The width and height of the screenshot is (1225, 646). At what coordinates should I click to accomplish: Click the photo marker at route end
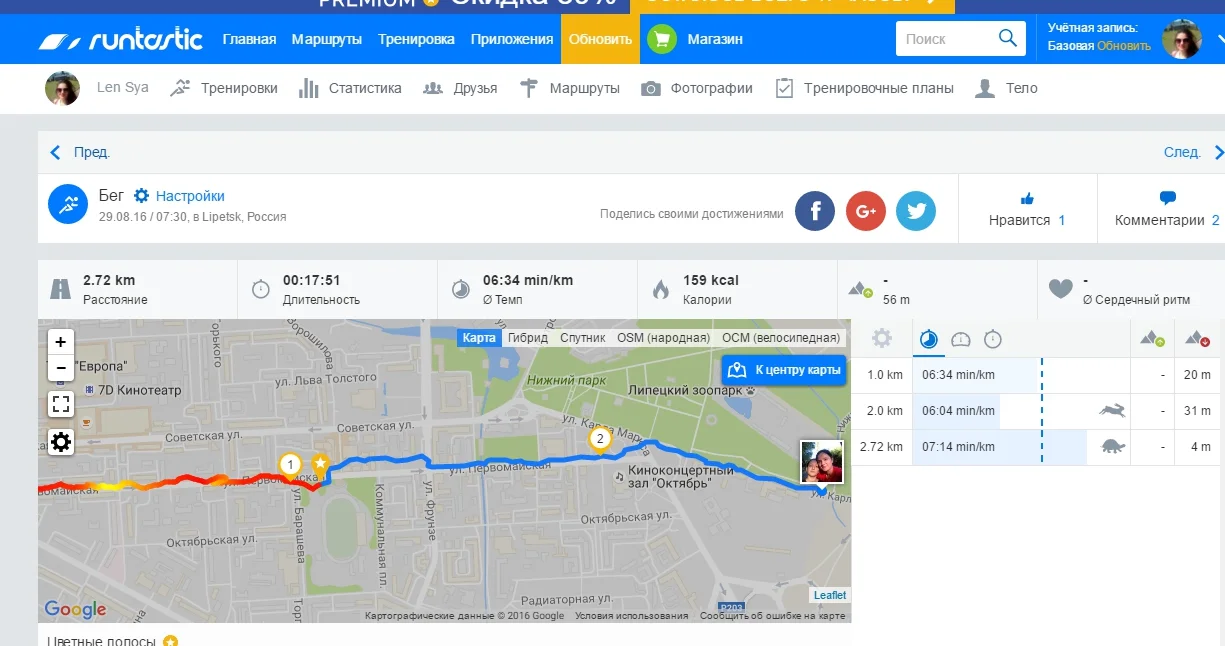(x=821, y=462)
